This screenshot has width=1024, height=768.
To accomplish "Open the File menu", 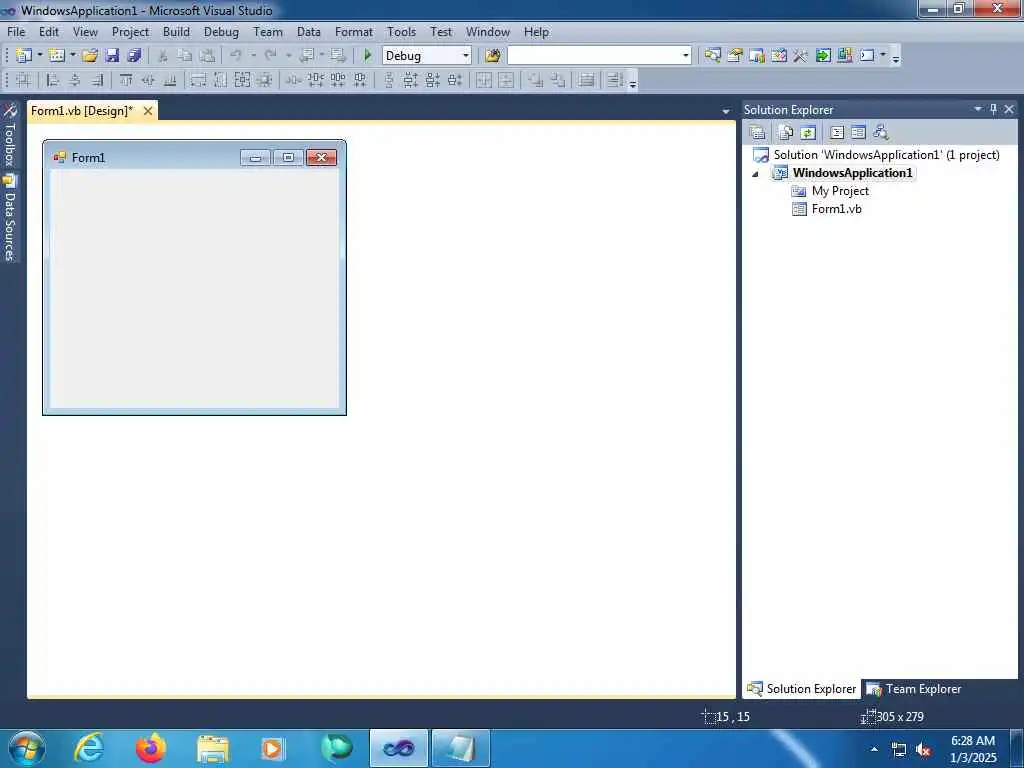I will coord(16,32).
